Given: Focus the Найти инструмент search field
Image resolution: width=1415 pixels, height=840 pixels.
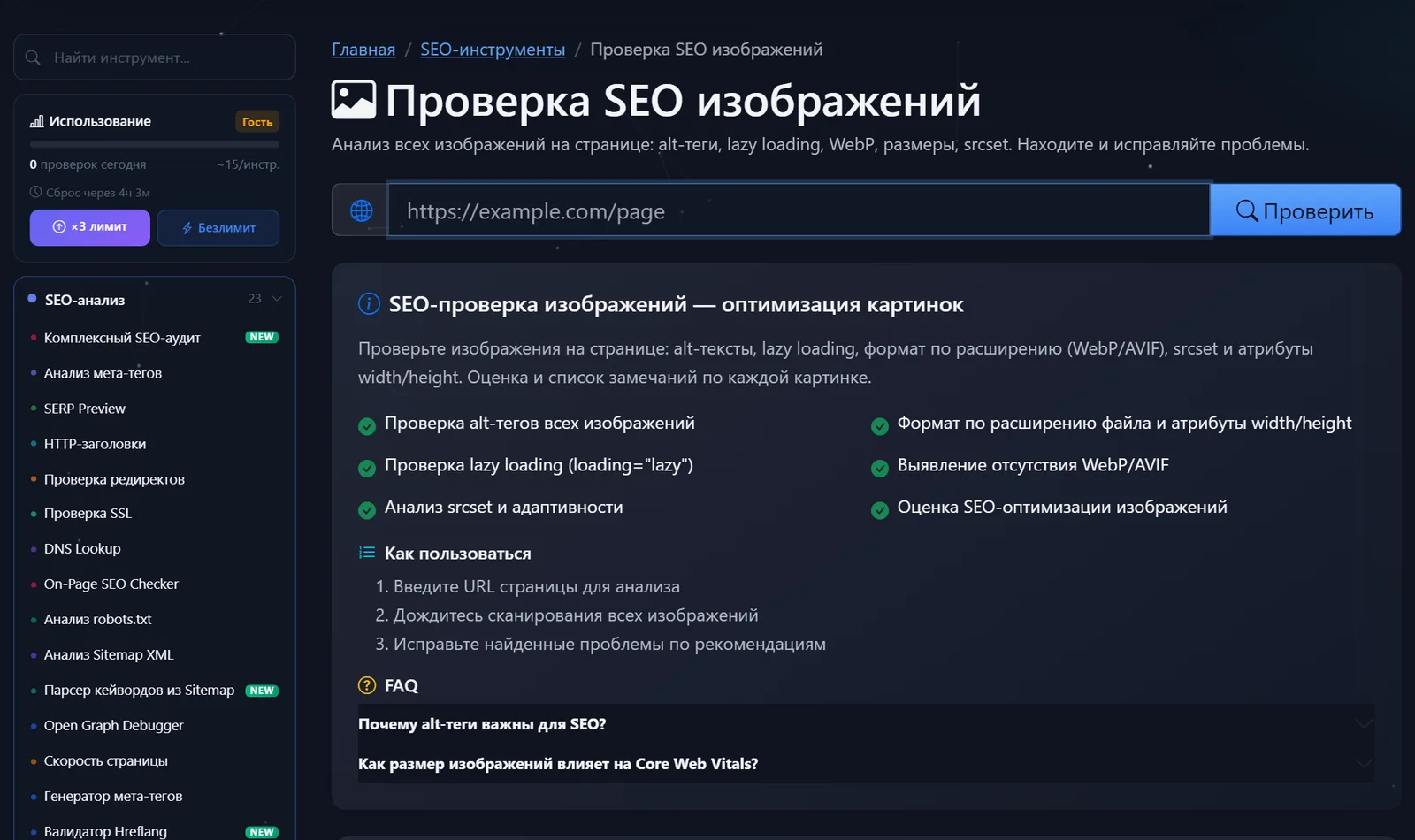Looking at the screenshot, I should [x=155, y=57].
